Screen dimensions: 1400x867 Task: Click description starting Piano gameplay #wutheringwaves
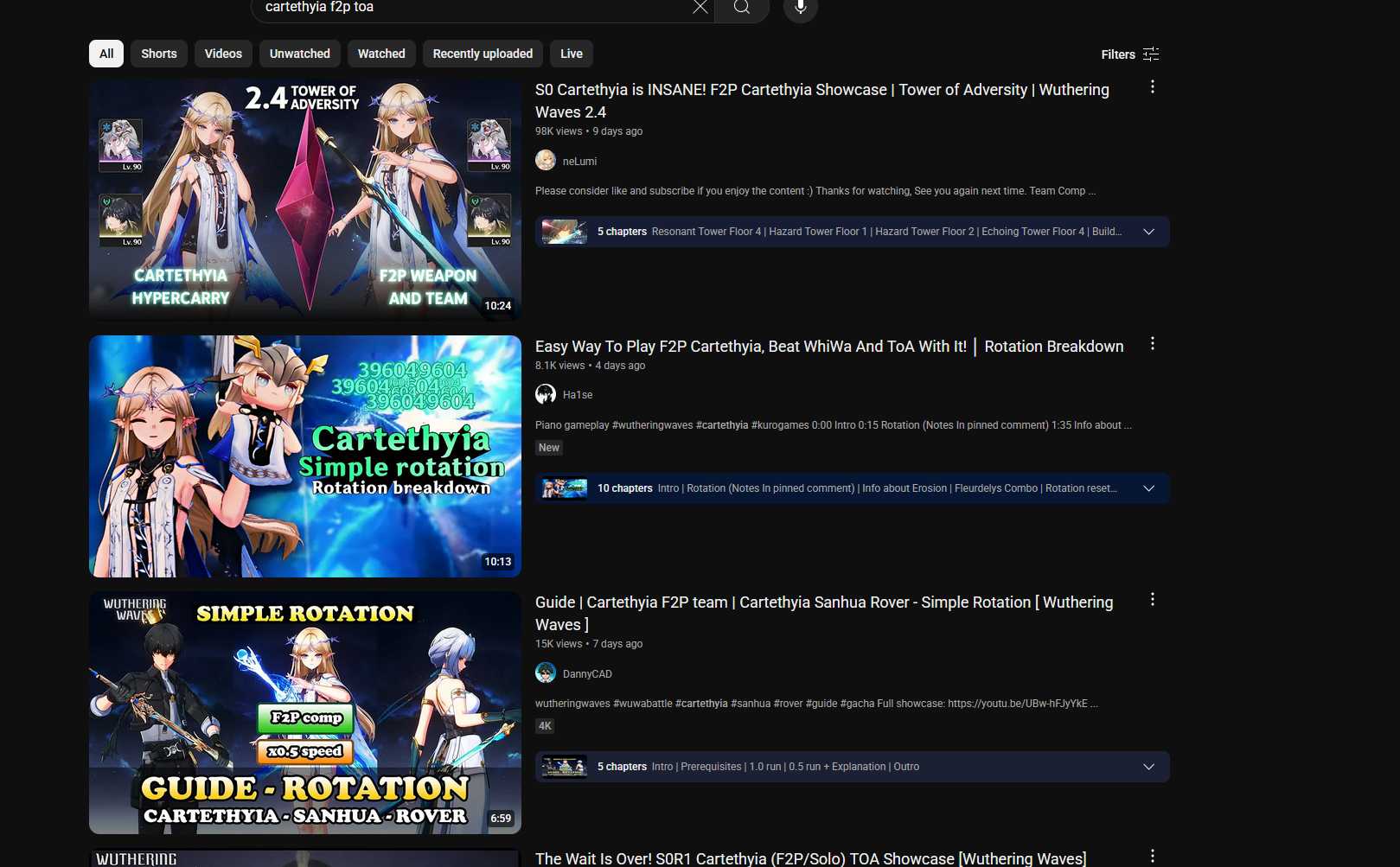tap(834, 425)
